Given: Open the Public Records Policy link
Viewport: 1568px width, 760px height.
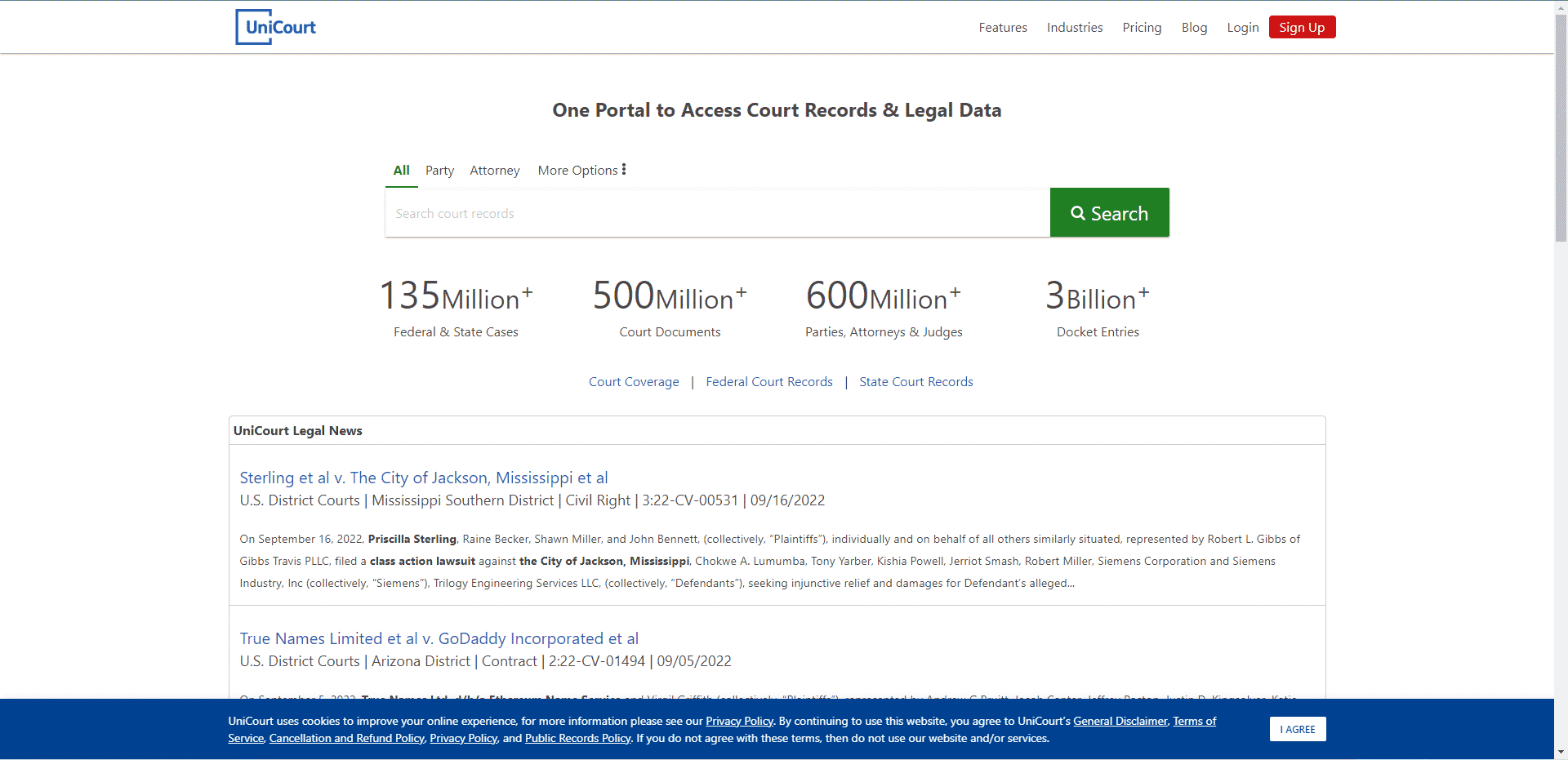Looking at the screenshot, I should click(577, 738).
